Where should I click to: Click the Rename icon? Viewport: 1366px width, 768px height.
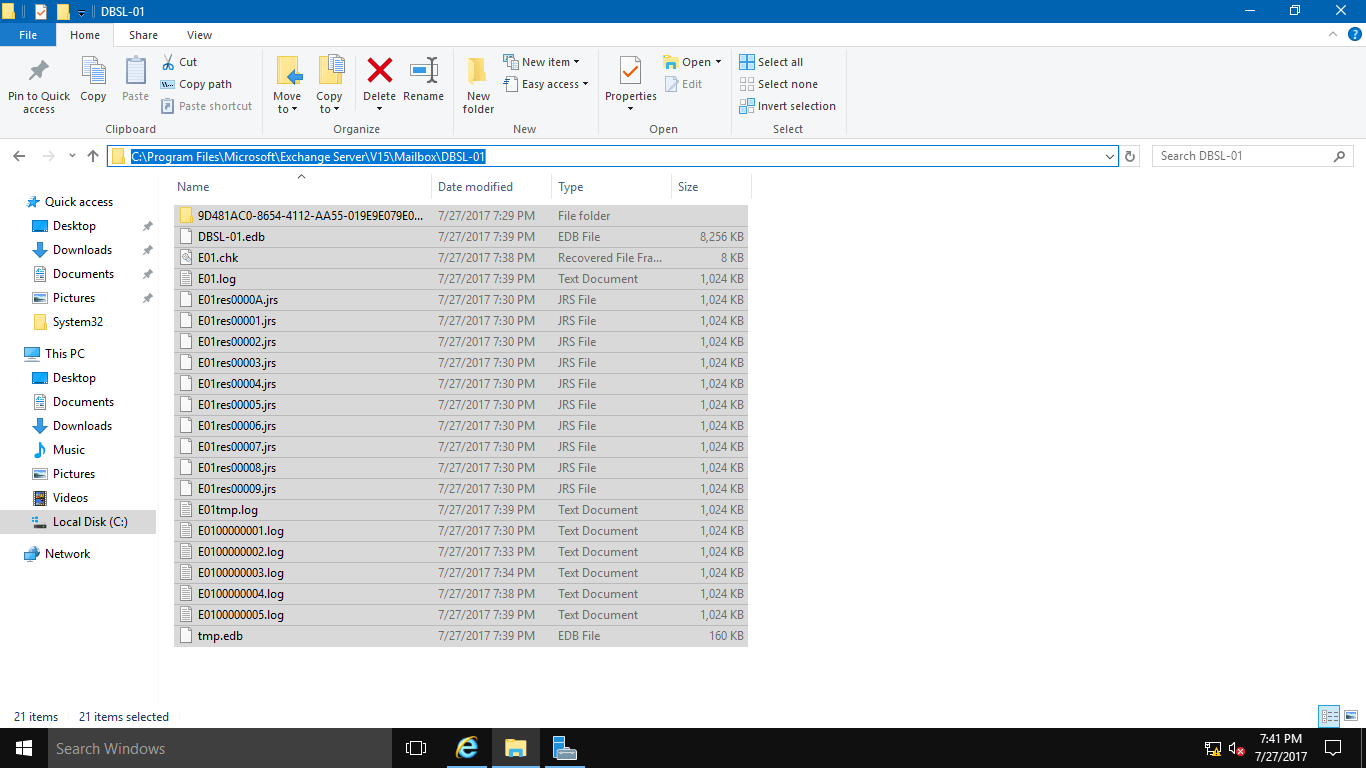(x=423, y=80)
